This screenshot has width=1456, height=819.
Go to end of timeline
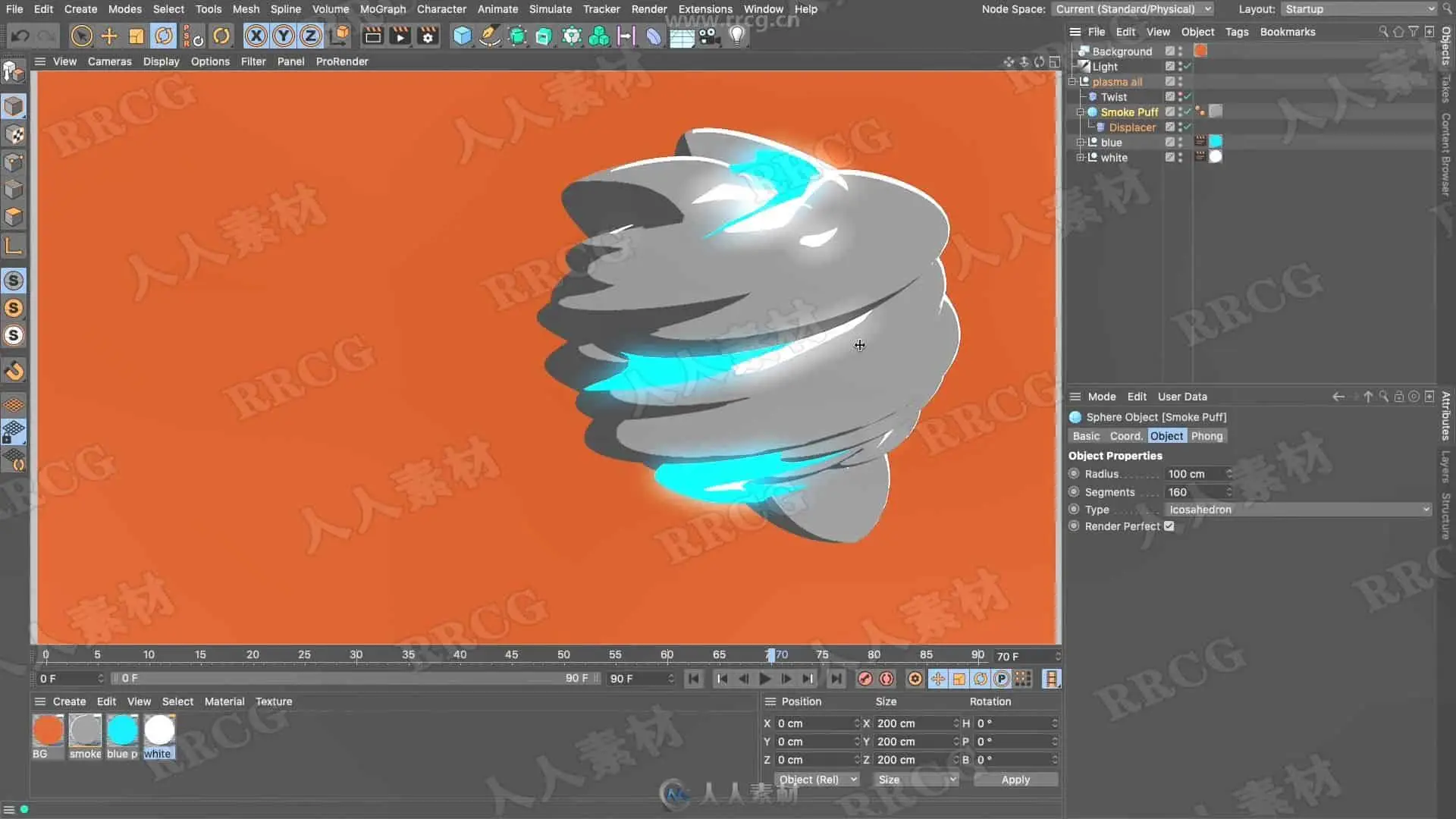coord(836,679)
